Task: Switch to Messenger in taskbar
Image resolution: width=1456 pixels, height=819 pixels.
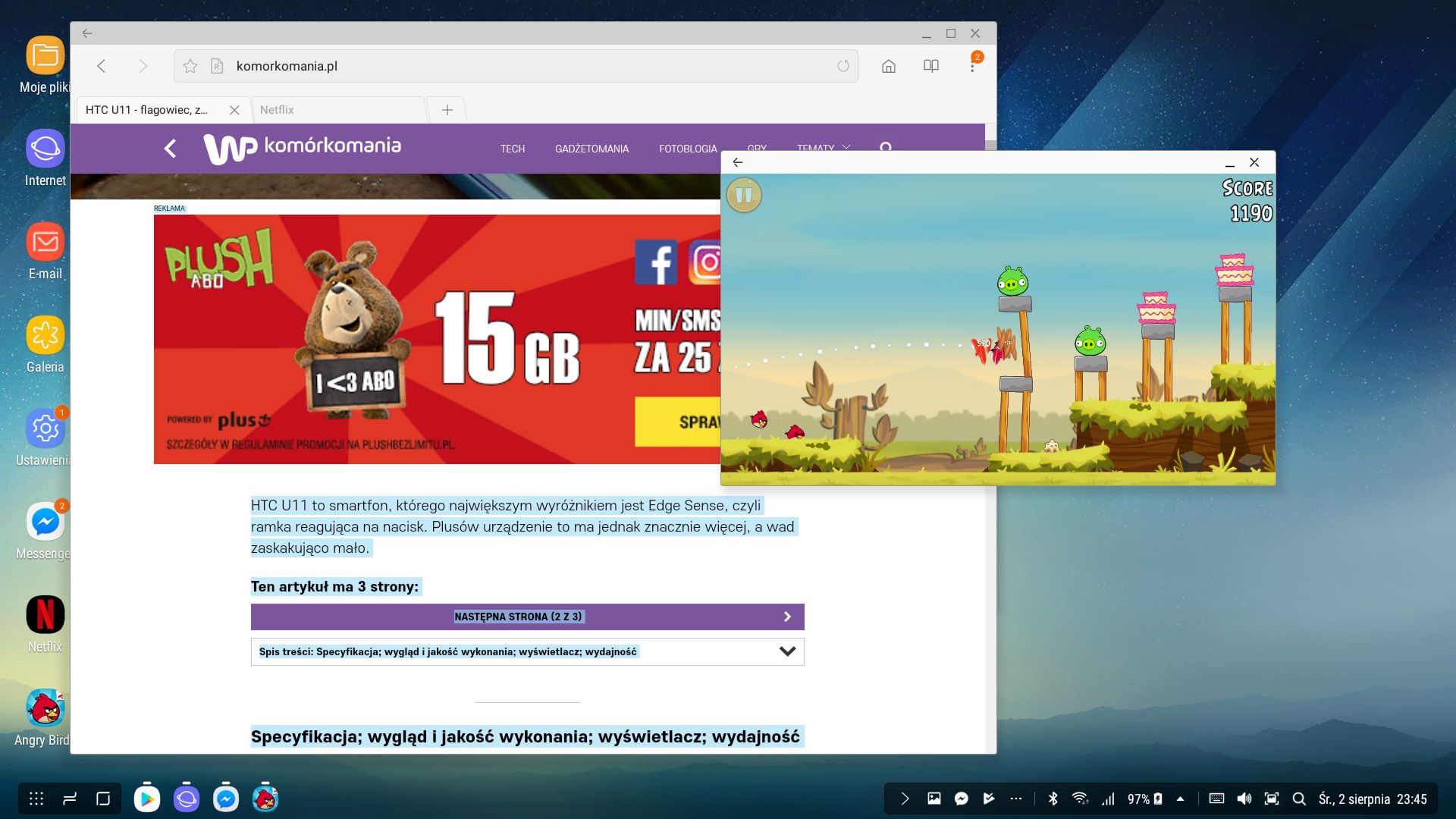Action: (226, 799)
